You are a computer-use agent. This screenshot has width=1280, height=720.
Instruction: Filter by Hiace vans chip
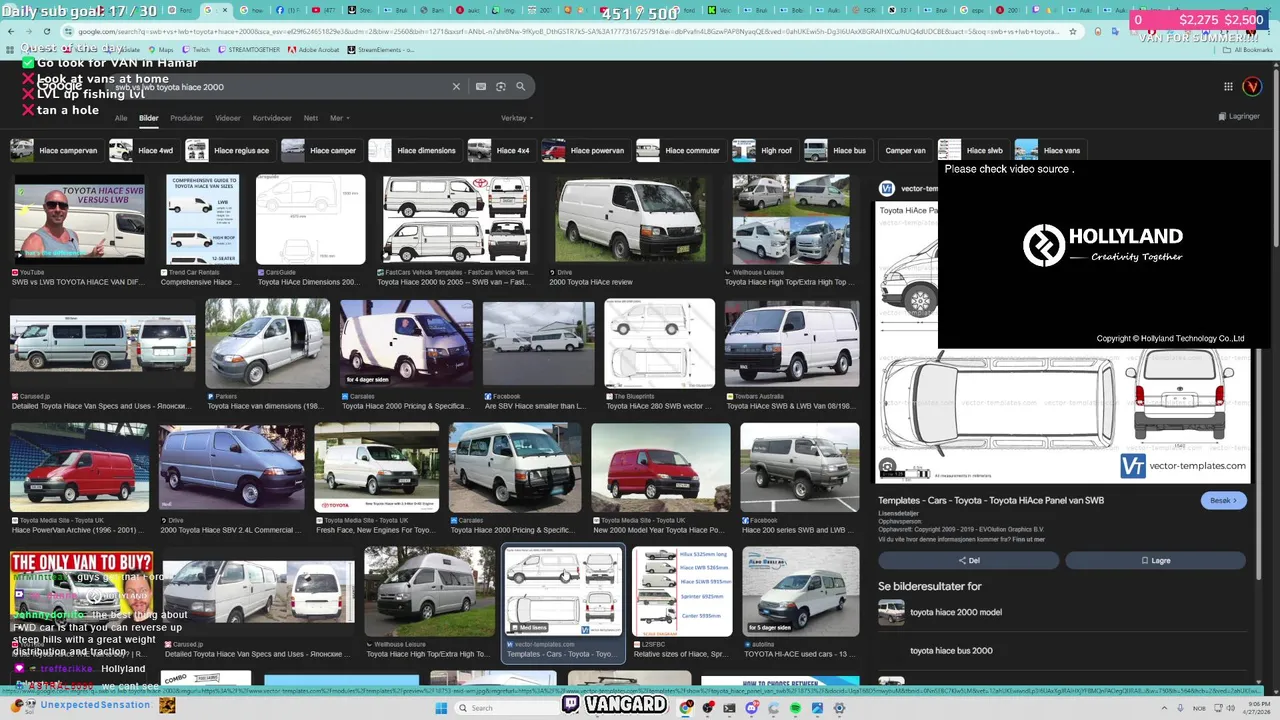click(x=1049, y=151)
